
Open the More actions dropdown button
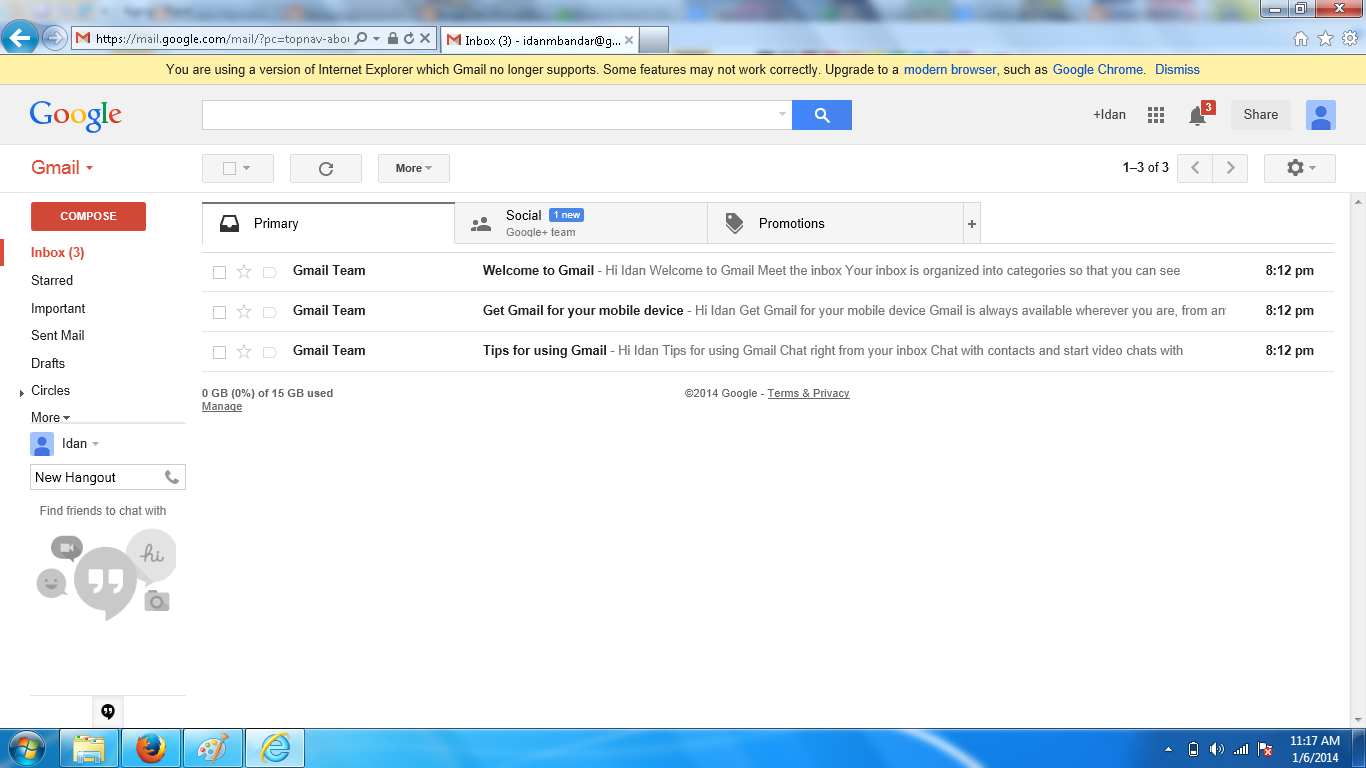(414, 168)
